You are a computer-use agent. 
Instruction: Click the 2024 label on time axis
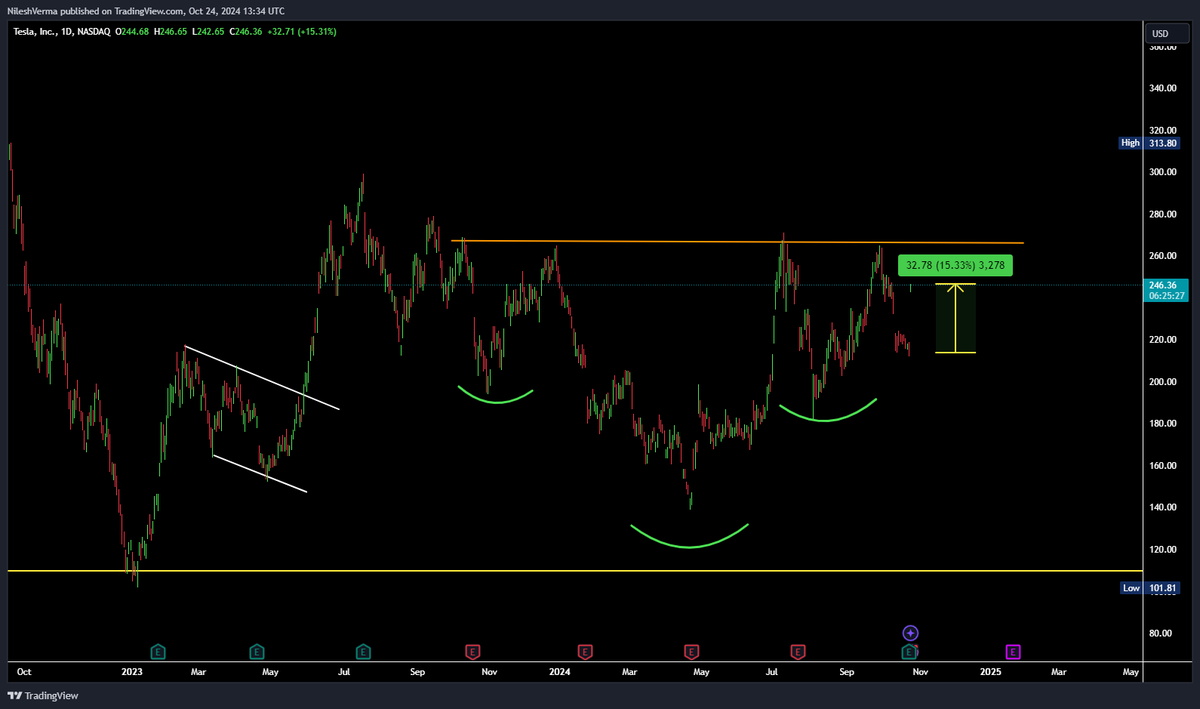pos(558,673)
